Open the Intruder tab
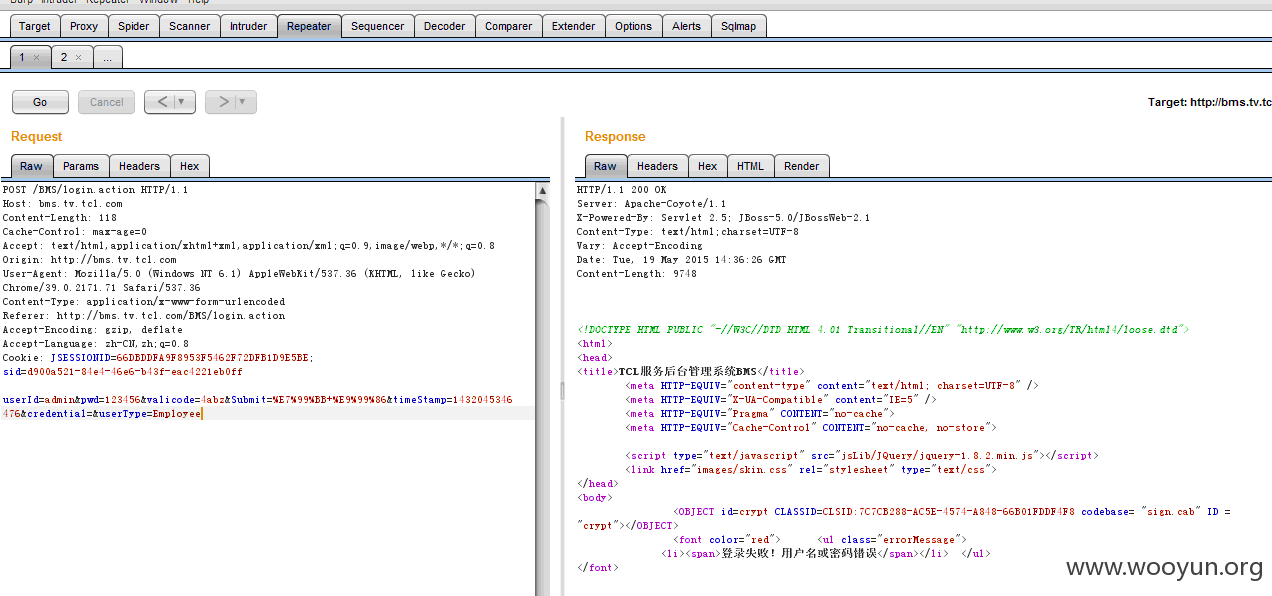 pos(249,26)
